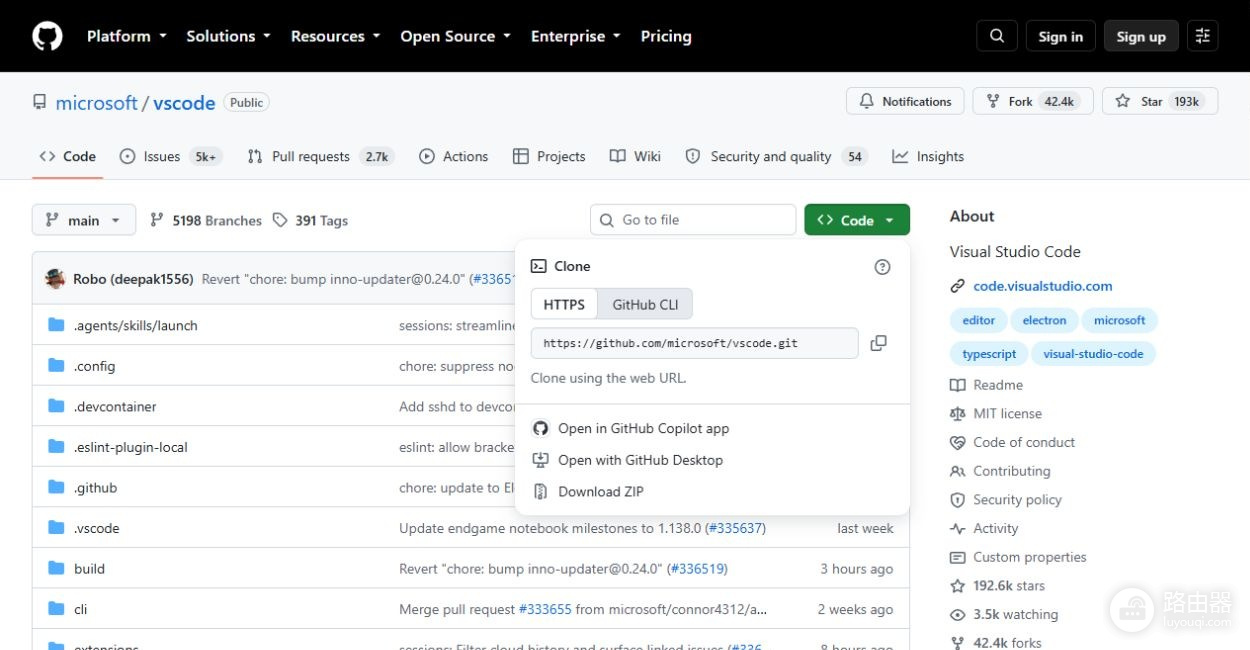Click the repository icon beside microsoft
The height and width of the screenshot is (650, 1250).
[40, 102]
